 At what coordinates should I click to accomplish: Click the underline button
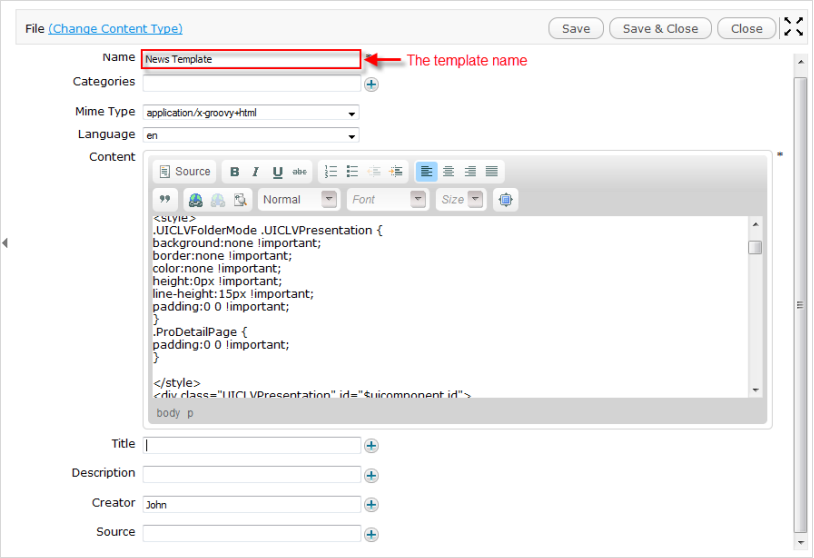point(278,172)
